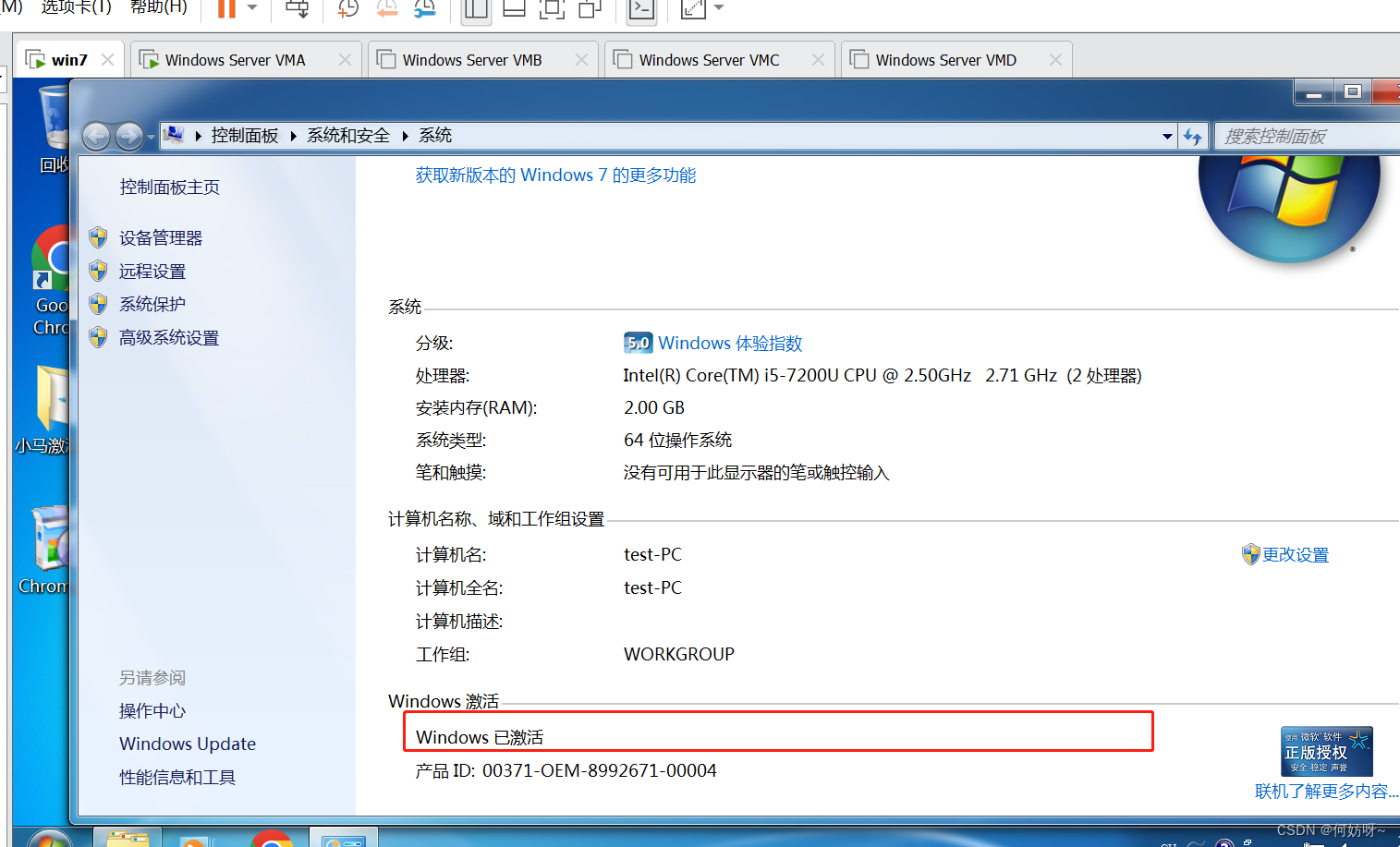Go forward in the Control Panel window
This screenshot has height=847, width=1400.
click(129, 137)
